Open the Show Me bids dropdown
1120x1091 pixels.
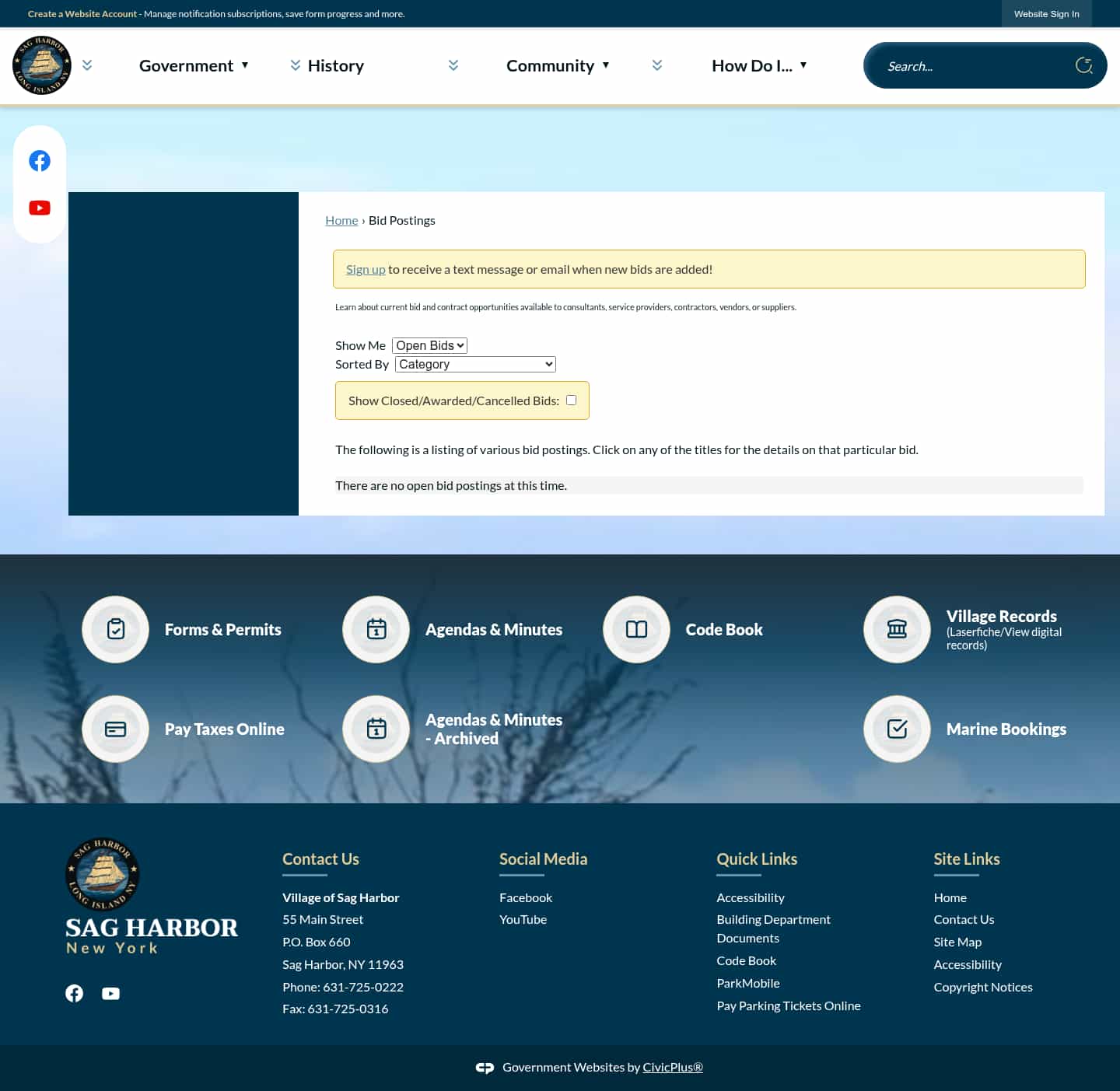click(x=429, y=345)
